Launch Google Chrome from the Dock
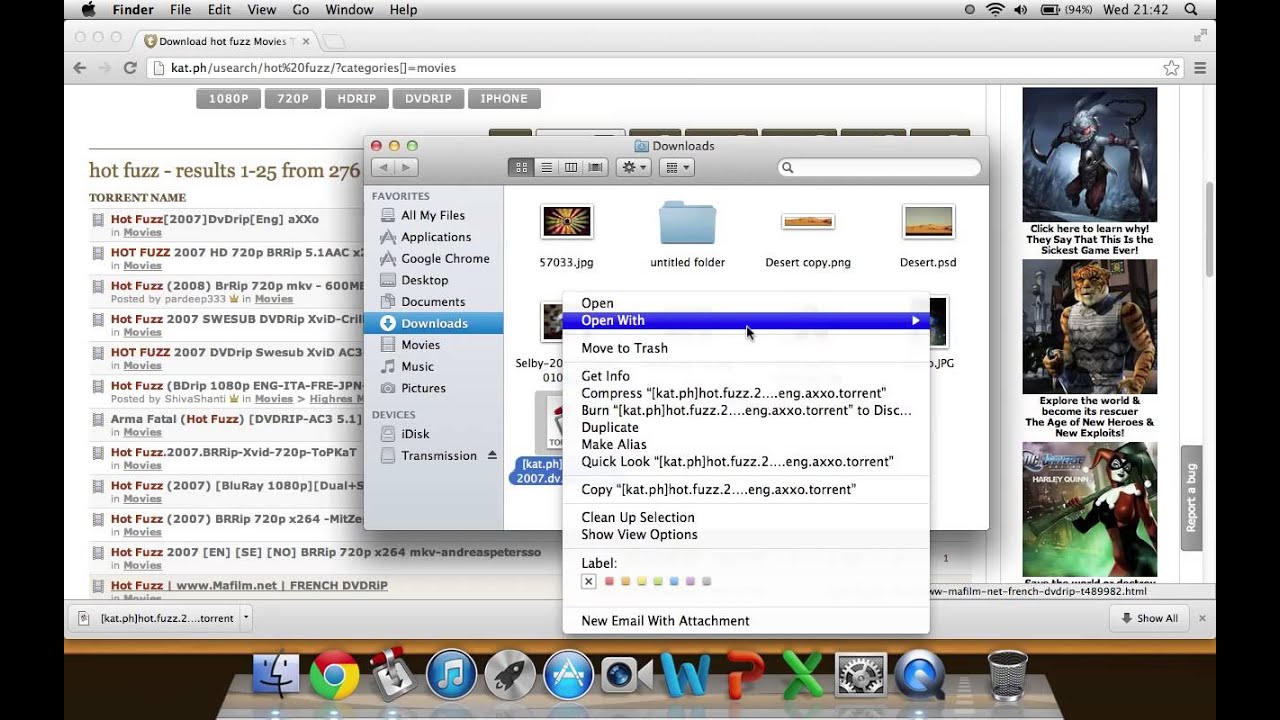The image size is (1280, 720). (334, 676)
